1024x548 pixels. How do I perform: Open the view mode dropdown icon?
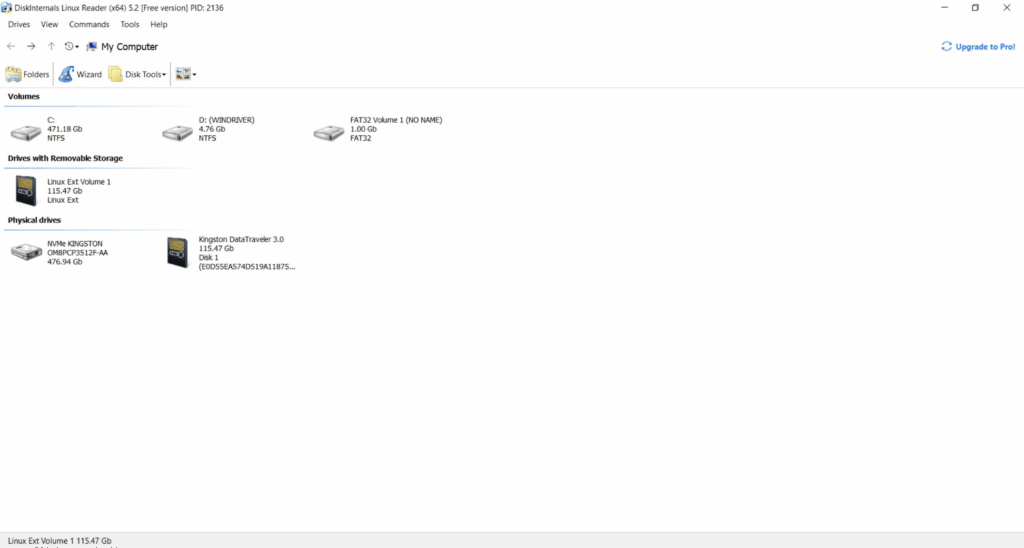185,74
